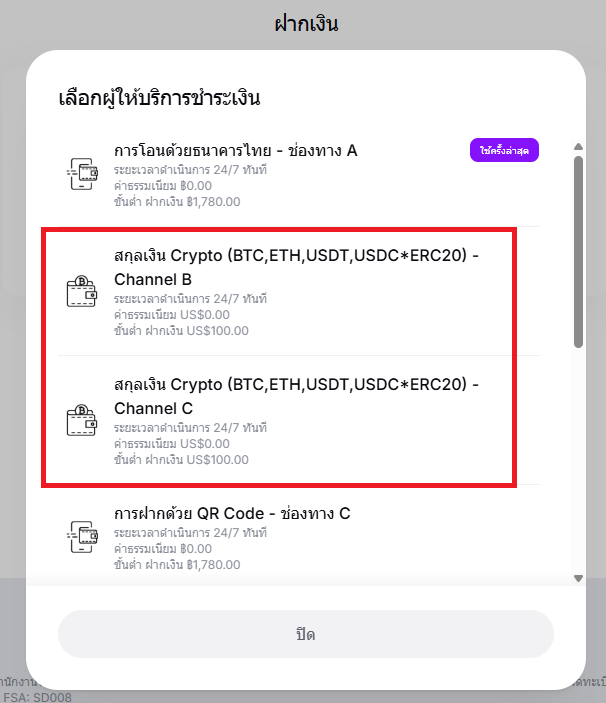
Task: Click the เลือกผู้ให้บริการชำระเงิน dialog heading
Action: 160,98
